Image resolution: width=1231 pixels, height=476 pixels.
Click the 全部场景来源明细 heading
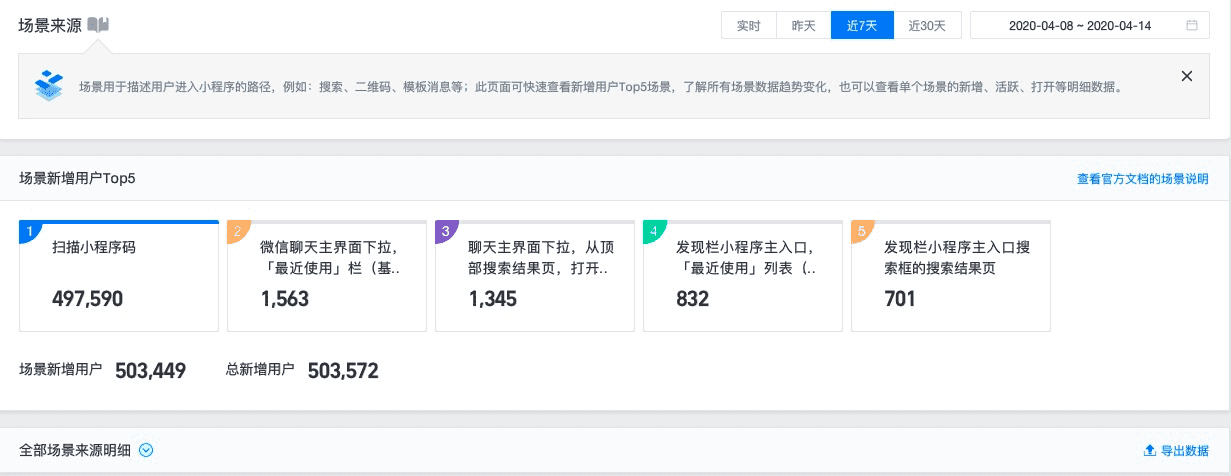75,450
